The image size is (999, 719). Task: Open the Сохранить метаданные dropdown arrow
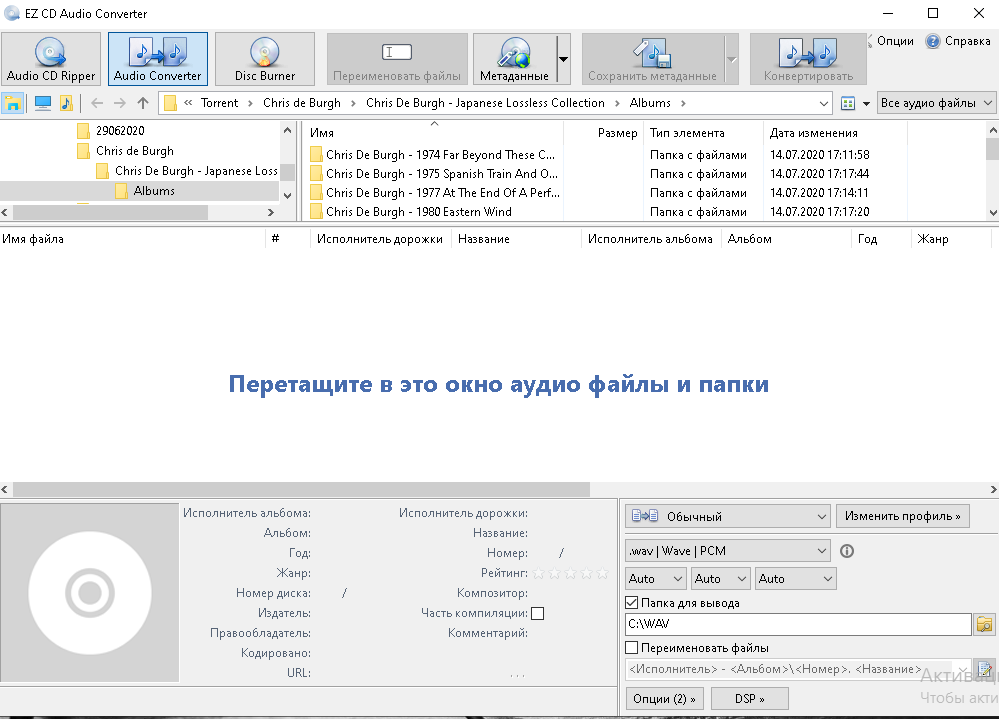point(731,59)
